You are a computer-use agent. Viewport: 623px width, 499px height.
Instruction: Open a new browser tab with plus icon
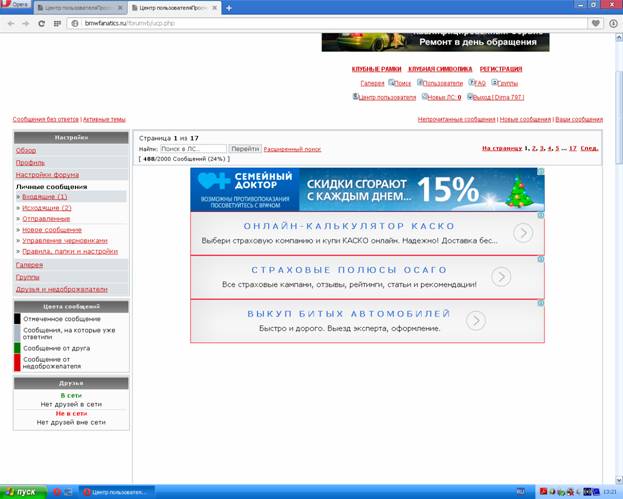point(229,7)
